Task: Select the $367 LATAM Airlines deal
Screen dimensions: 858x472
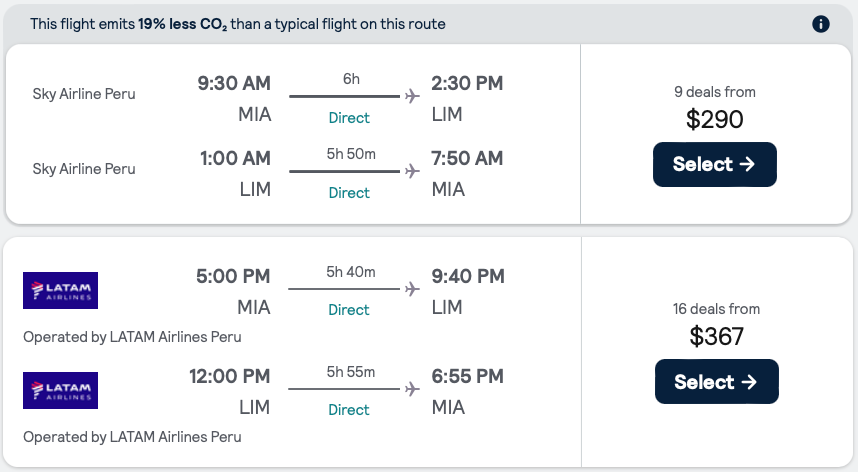Action: pos(716,382)
